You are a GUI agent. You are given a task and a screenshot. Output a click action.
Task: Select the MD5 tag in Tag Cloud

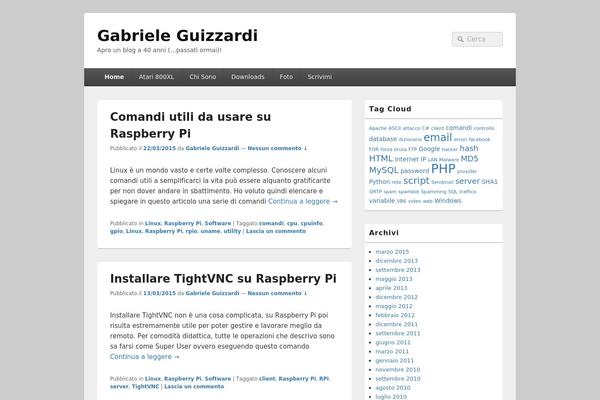pos(470,158)
